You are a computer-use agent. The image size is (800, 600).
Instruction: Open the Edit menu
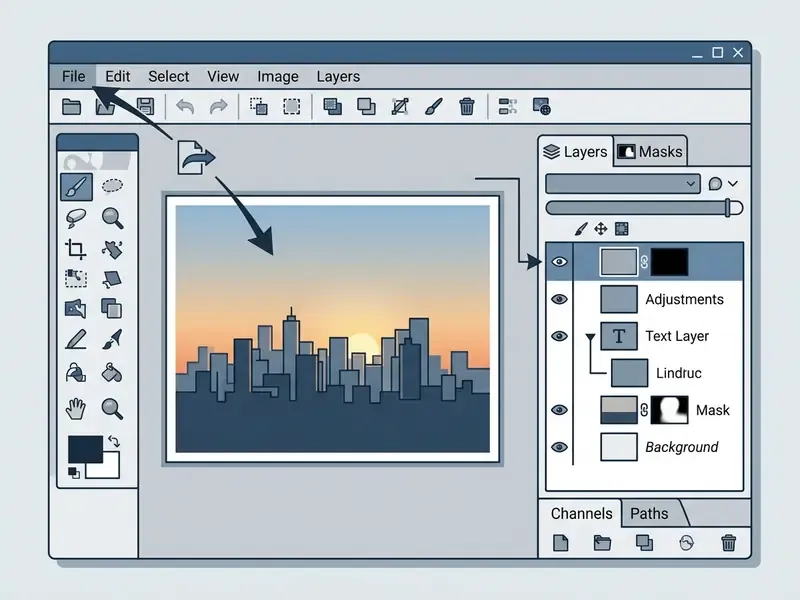[x=118, y=77]
